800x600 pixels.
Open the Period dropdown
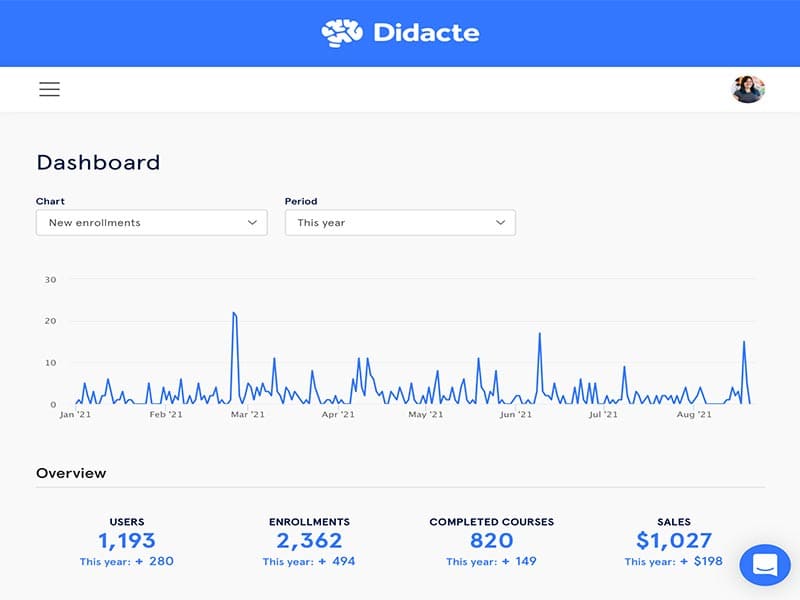point(399,222)
